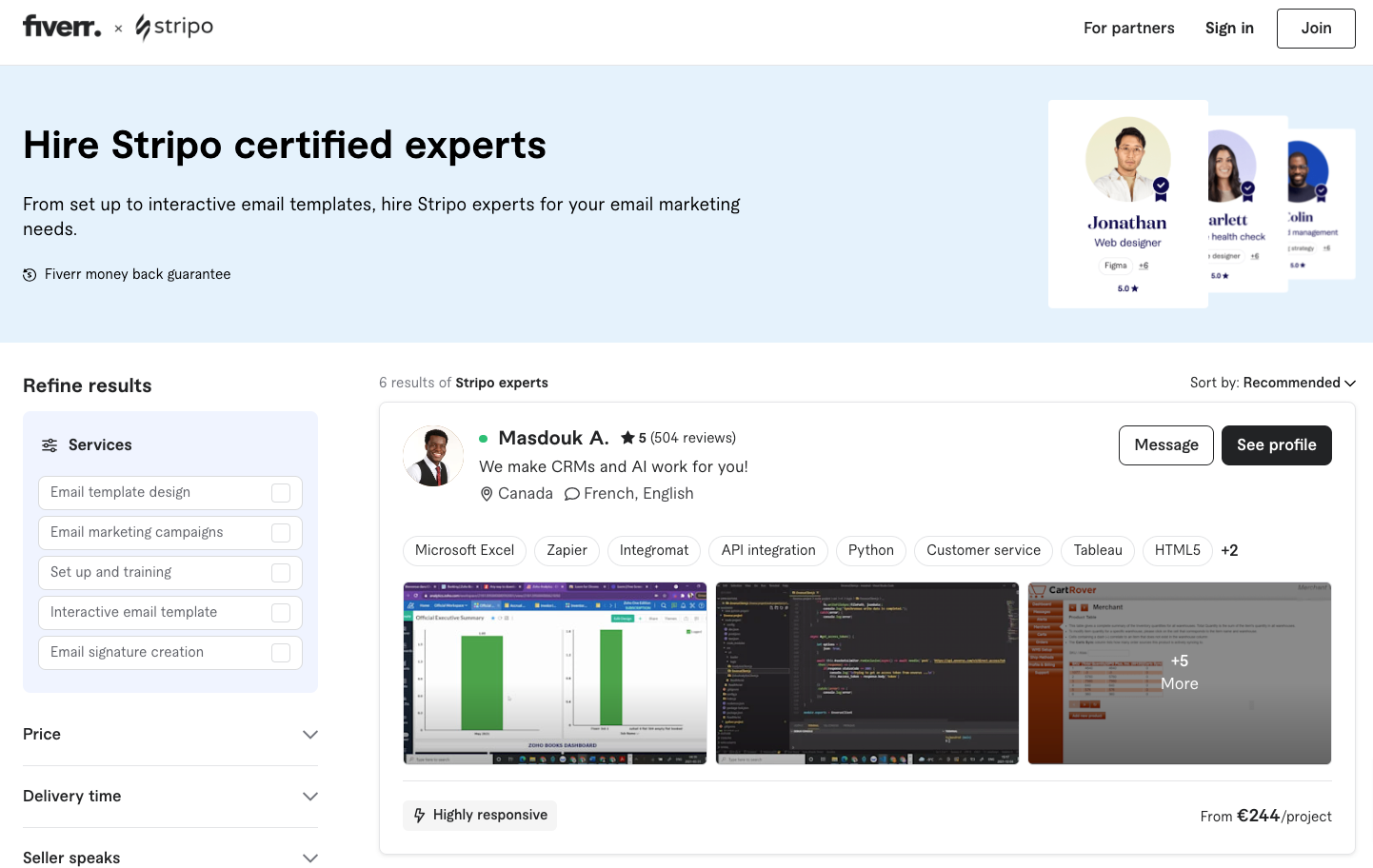Viewport: 1373px width, 868px height.
Task: Open the green bar chart portfolio thumbnail
Action: [555, 673]
